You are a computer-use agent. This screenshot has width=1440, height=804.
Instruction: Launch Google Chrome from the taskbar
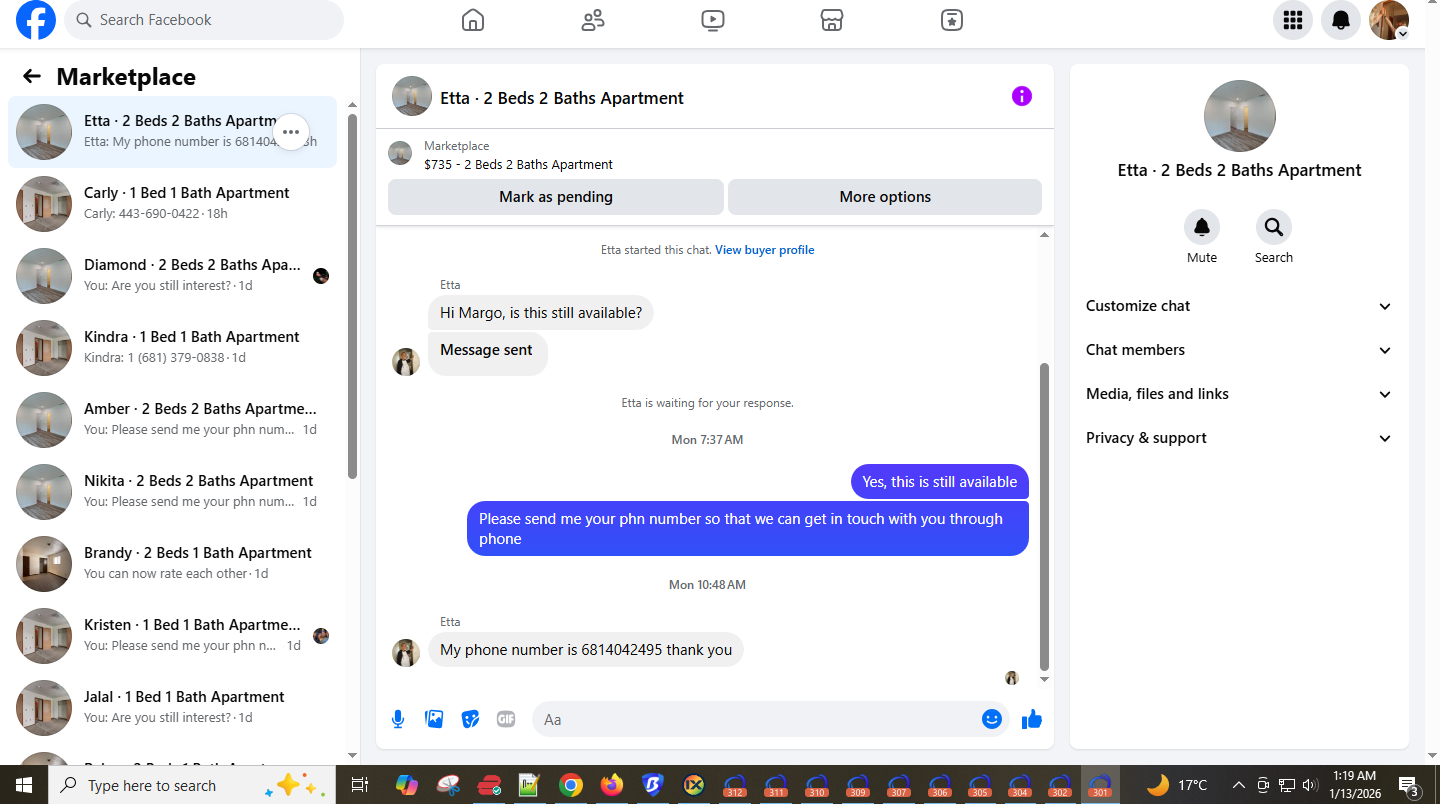[570, 785]
